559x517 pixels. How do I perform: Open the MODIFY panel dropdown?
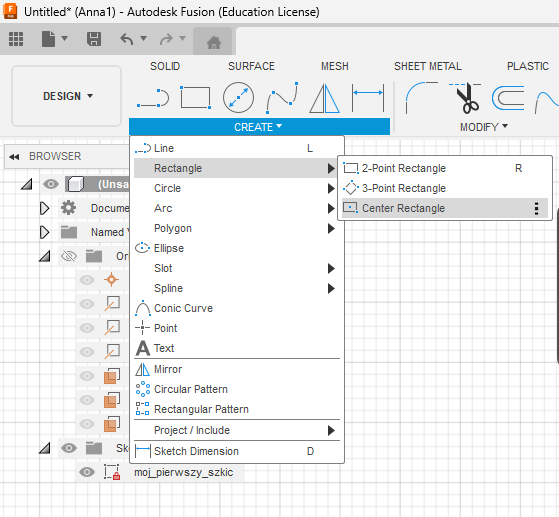coord(483,127)
